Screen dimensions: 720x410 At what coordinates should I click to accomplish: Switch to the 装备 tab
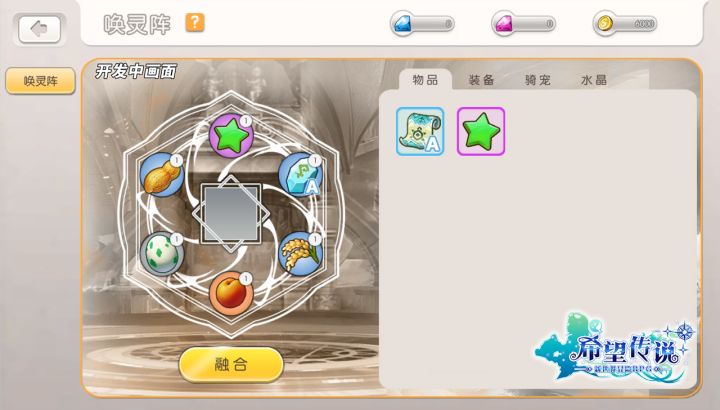[x=481, y=80]
